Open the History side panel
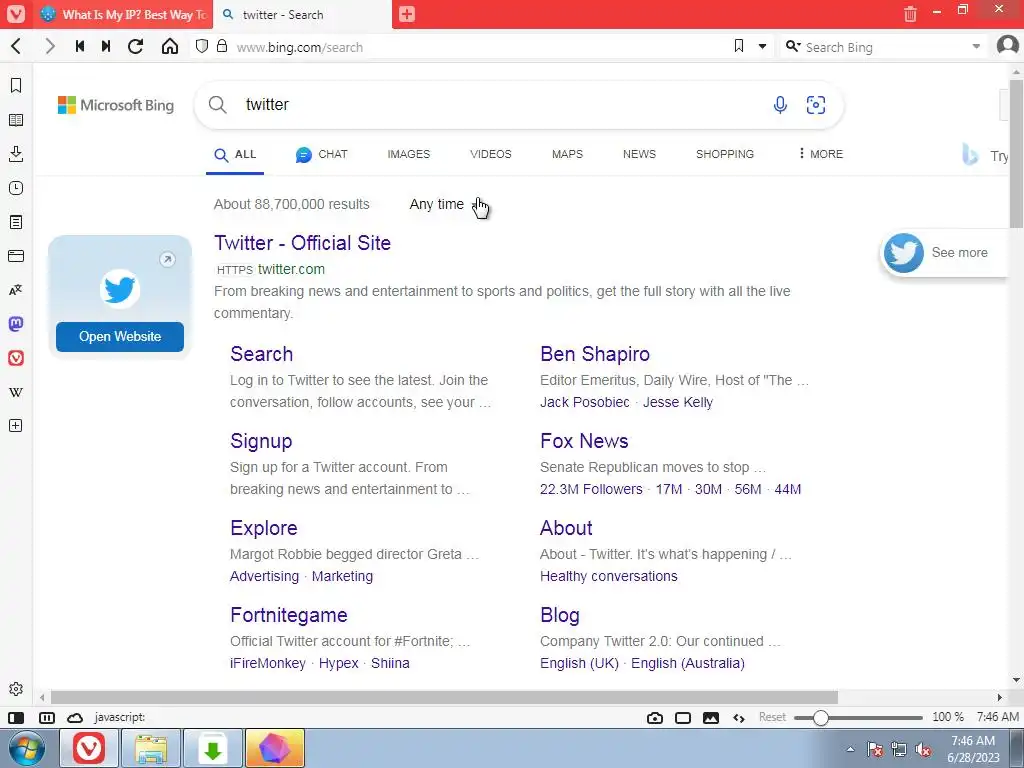Viewport: 1024px width, 768px height. (16, 188)
